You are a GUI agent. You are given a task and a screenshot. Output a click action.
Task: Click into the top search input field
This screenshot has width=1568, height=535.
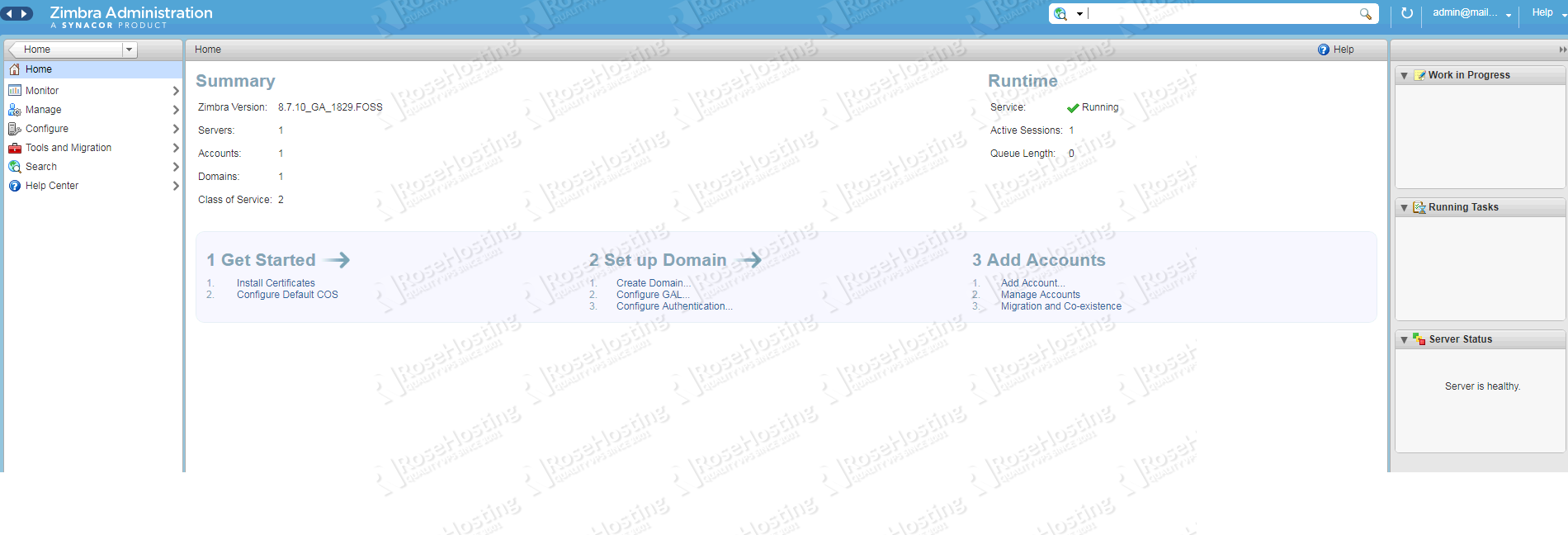[x=1221, y=14]
